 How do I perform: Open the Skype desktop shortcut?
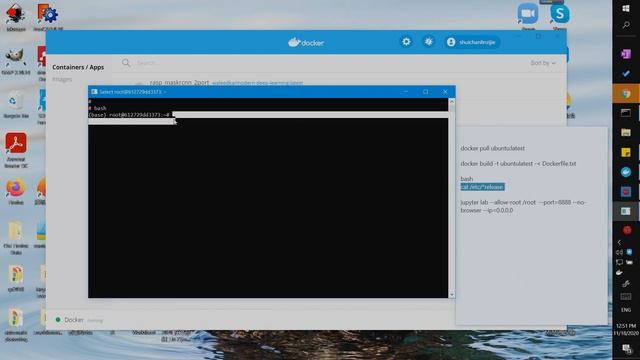560,16
